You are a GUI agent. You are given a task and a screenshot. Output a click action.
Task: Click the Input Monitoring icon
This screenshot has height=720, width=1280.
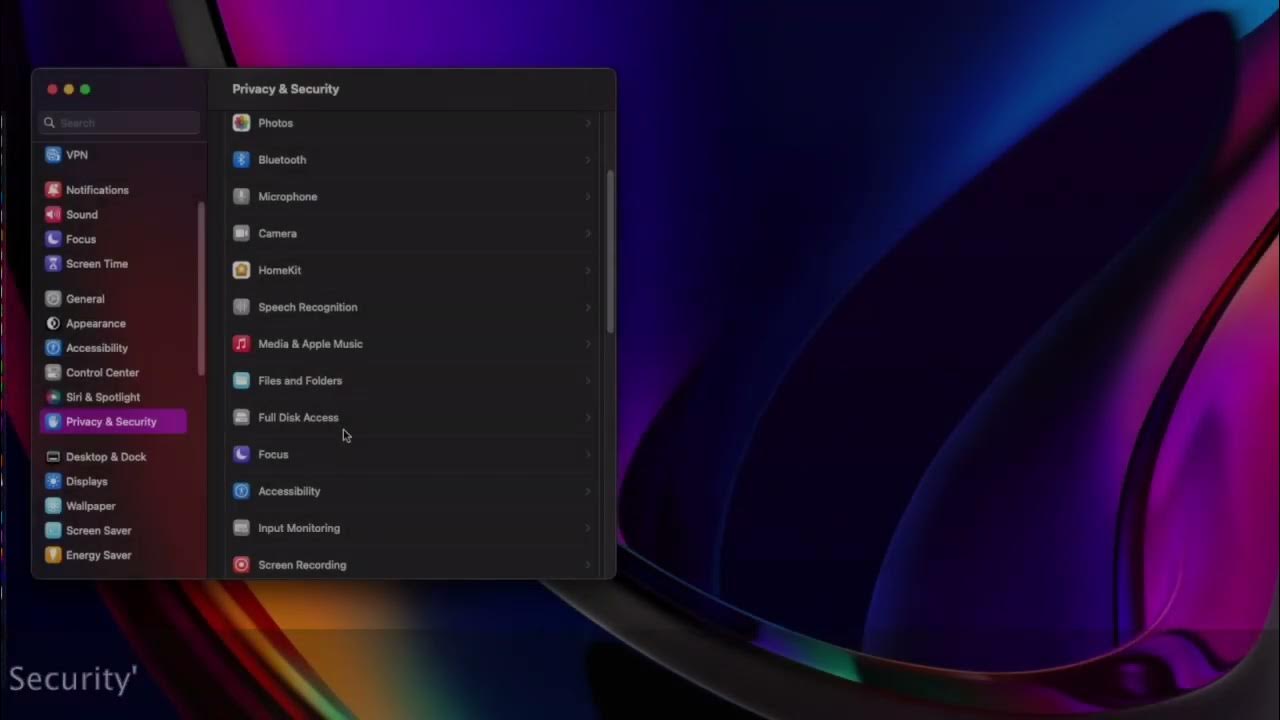point(241,528)
